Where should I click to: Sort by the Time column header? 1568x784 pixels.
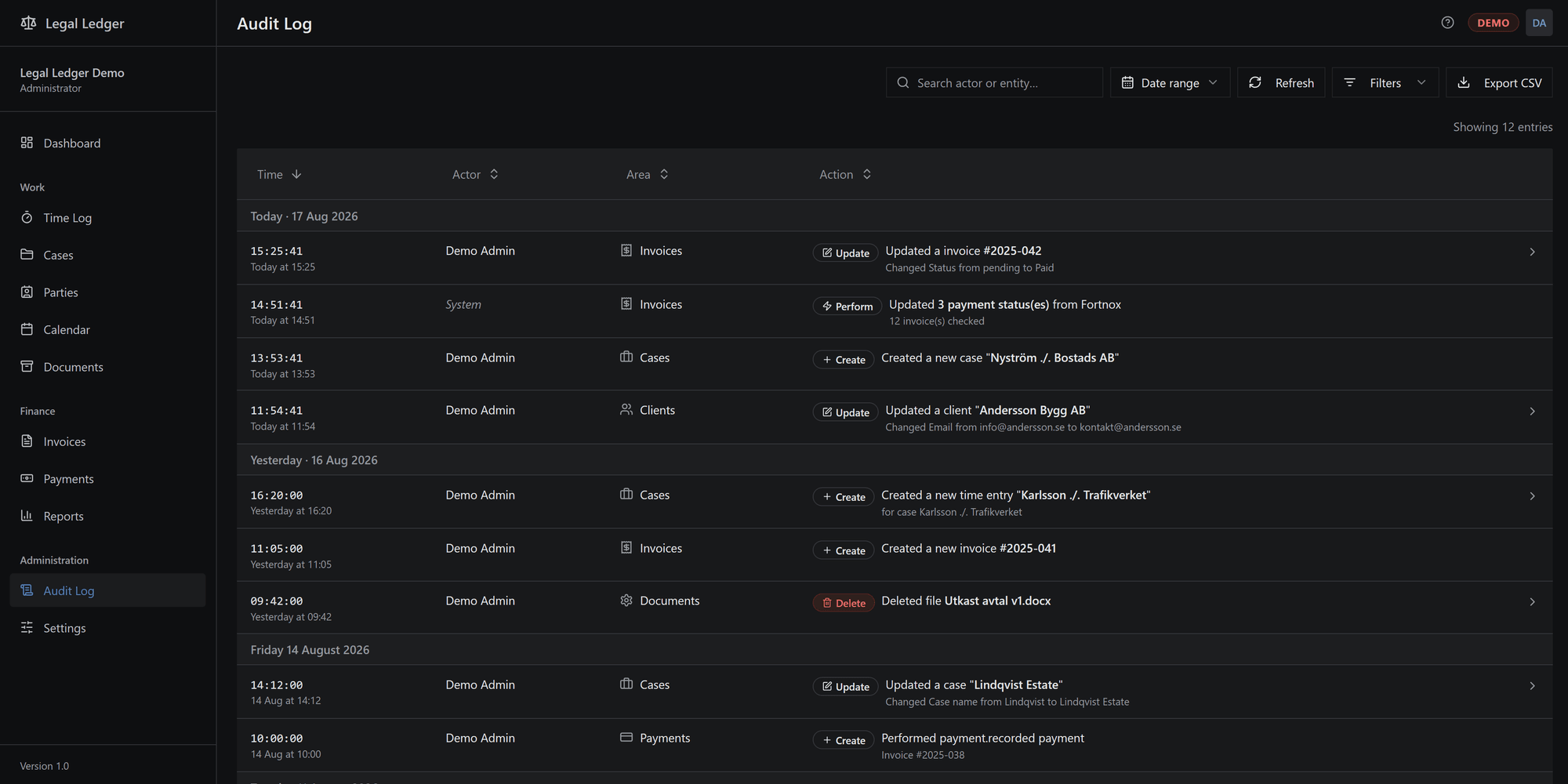[x=279, y=174]
